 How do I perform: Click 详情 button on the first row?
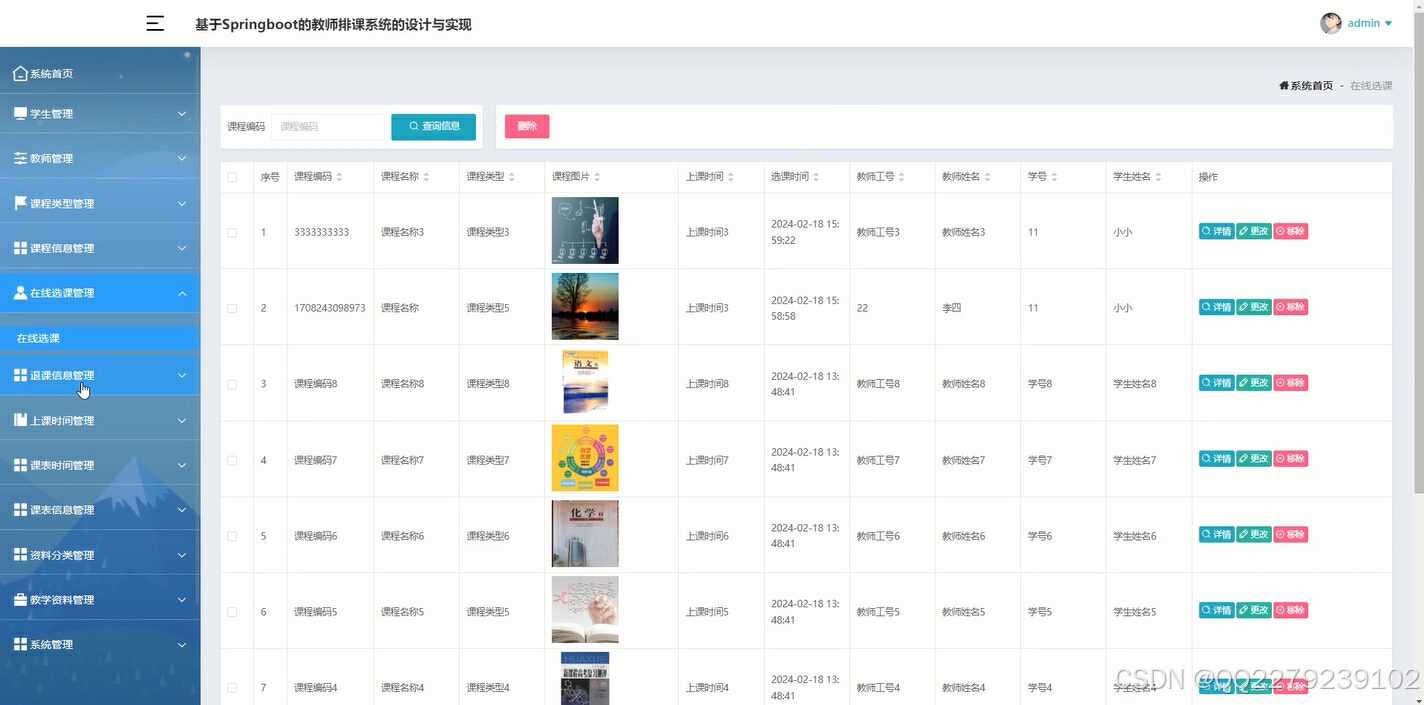point(1215,231)
